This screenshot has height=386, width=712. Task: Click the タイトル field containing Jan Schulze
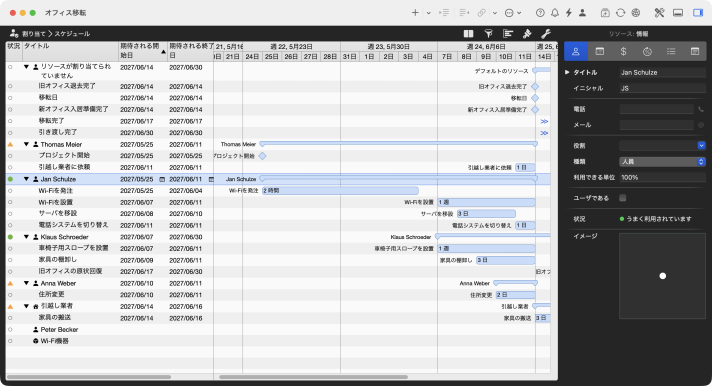tap(662, 72)
